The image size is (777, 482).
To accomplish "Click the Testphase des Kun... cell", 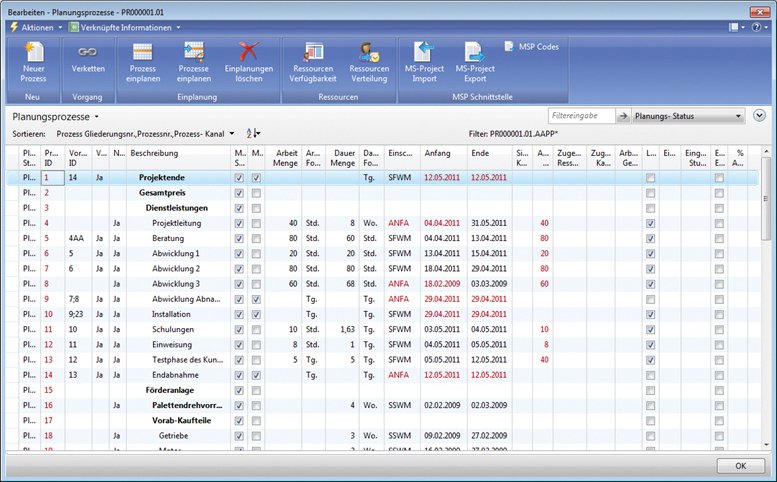I will 178,360.
